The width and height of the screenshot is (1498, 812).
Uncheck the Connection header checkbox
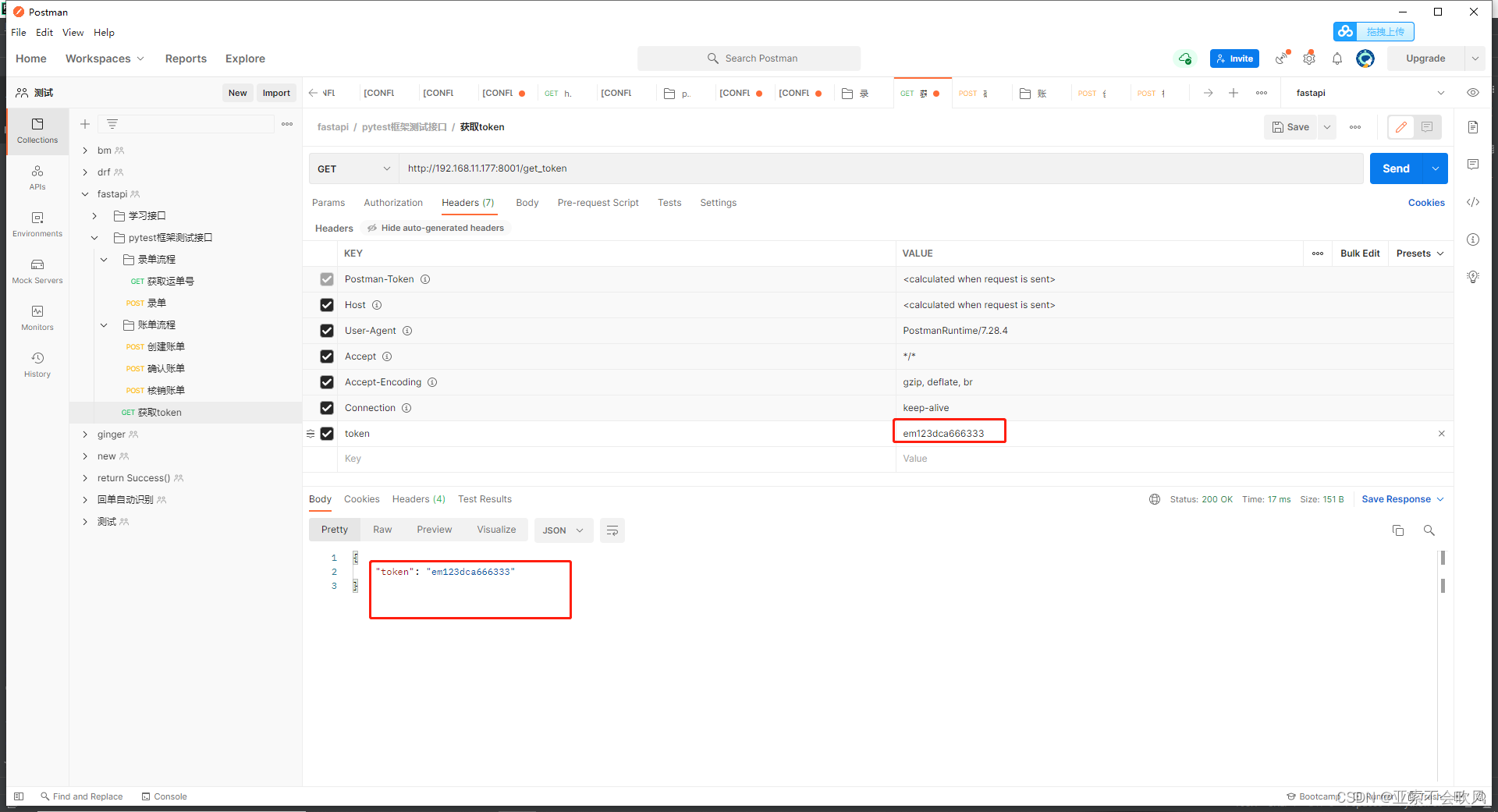coord(327,408)
